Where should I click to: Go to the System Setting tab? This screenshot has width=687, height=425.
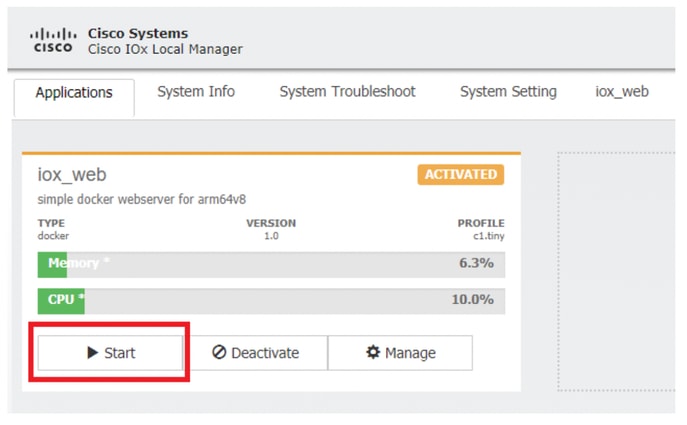(x=508, y=92)
